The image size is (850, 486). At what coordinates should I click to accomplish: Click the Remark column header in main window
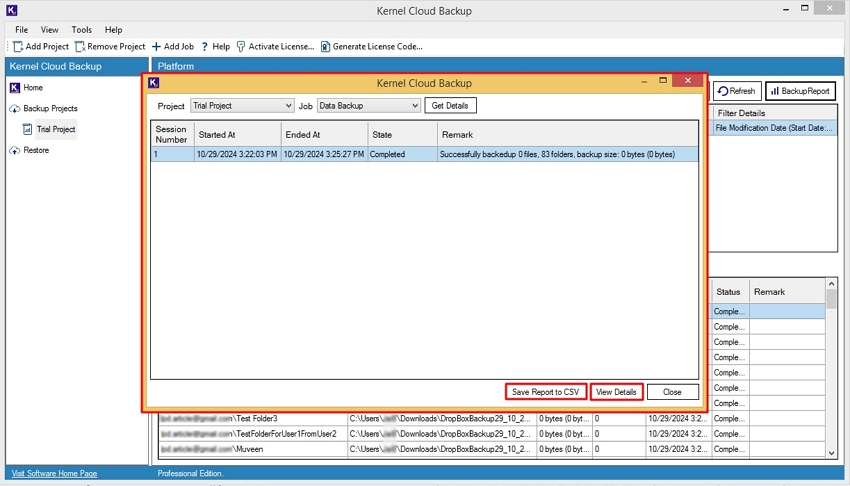(787, 292)
